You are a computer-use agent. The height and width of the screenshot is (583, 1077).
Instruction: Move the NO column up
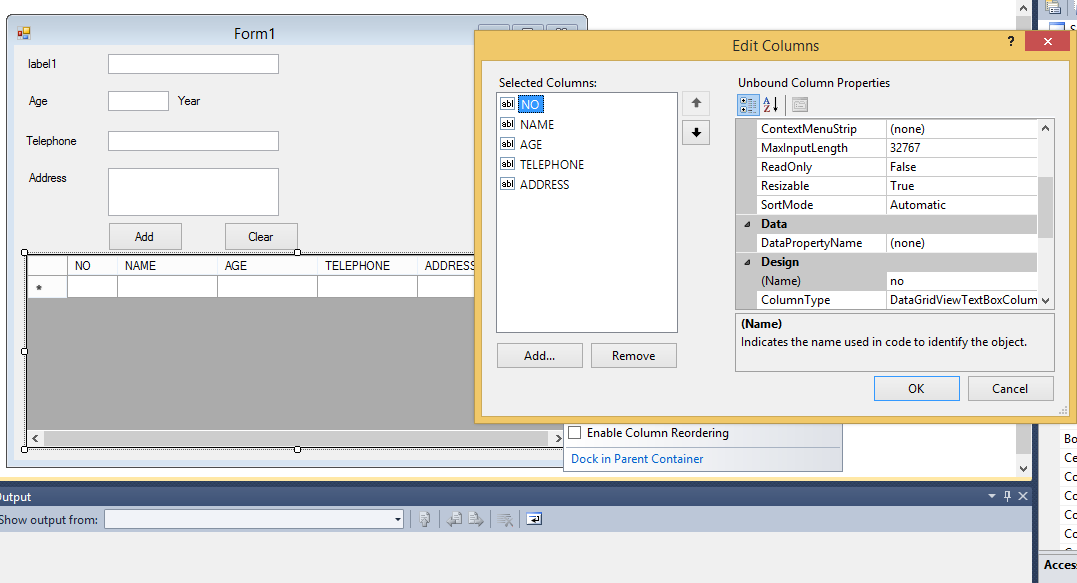pos(695,103)
